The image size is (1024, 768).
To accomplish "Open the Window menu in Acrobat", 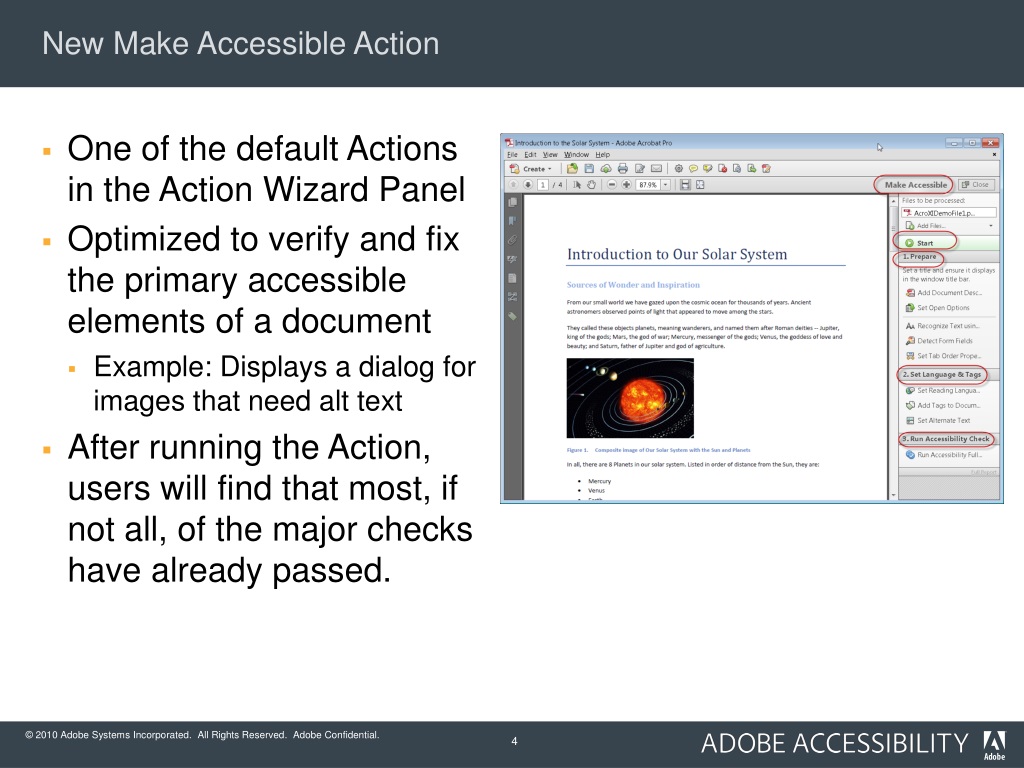I will [577, 155].
